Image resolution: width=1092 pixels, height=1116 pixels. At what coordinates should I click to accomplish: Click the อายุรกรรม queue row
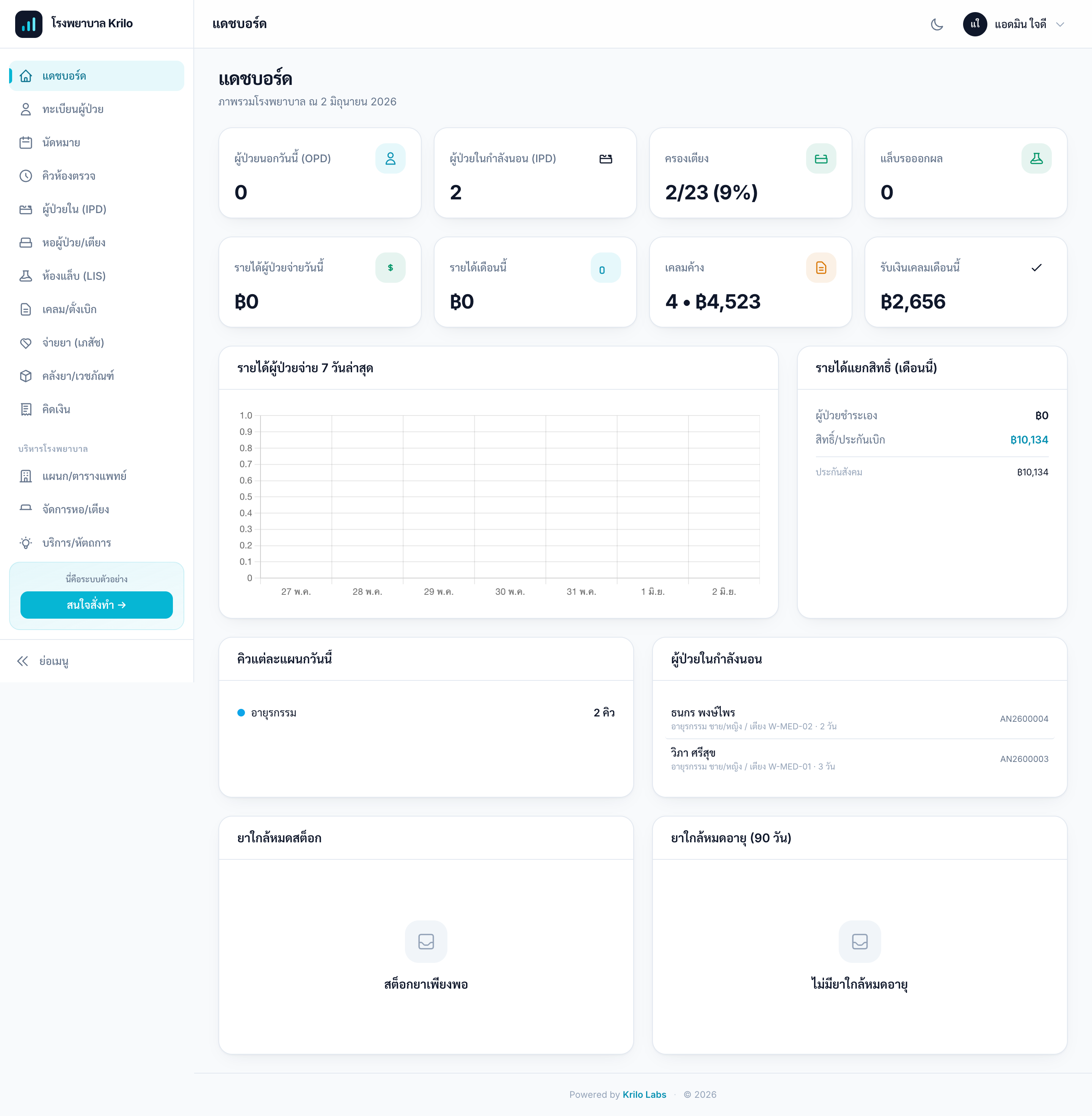(426, 712)
